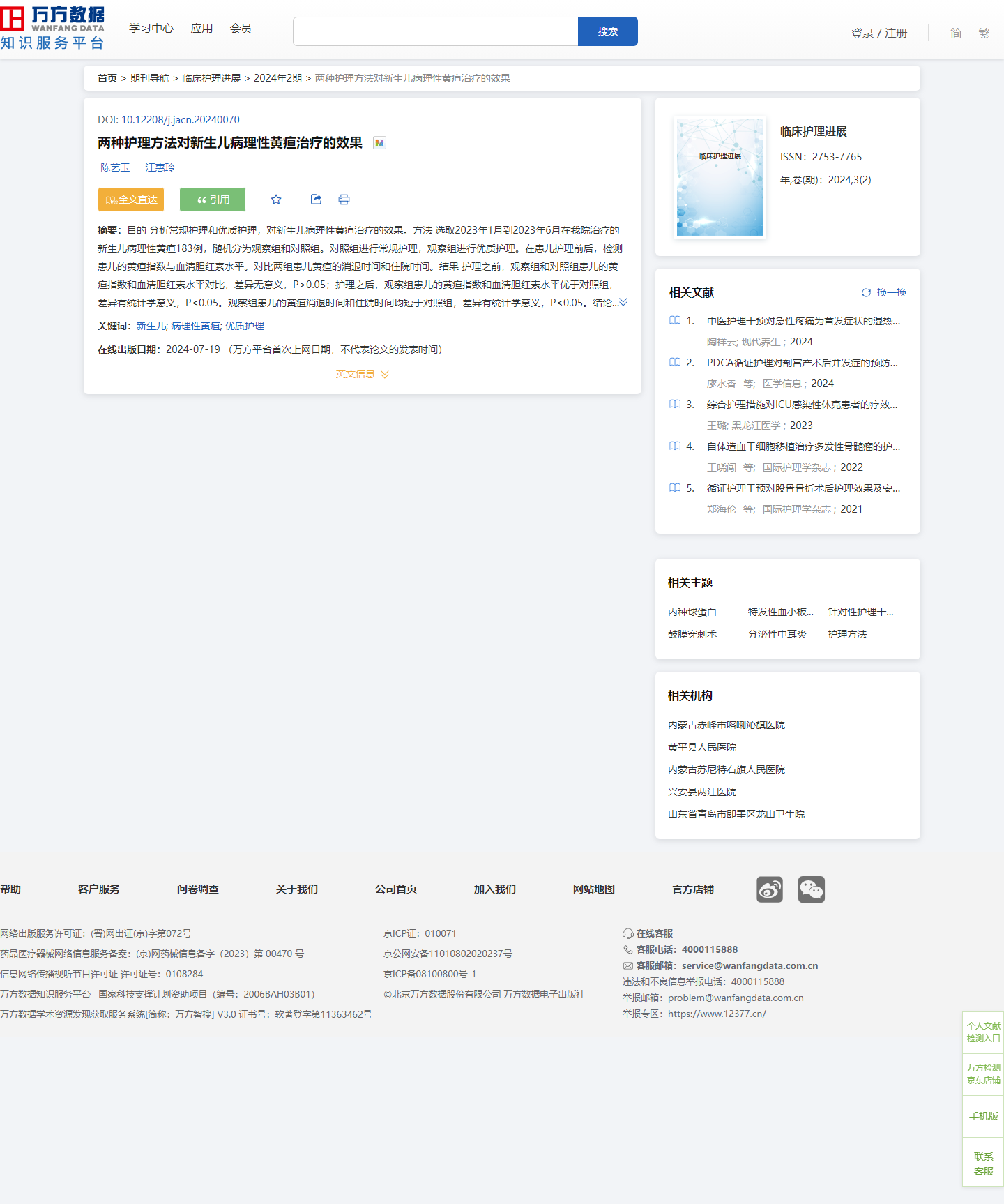Click the Wanfang Data logo

tap(53, 29)
